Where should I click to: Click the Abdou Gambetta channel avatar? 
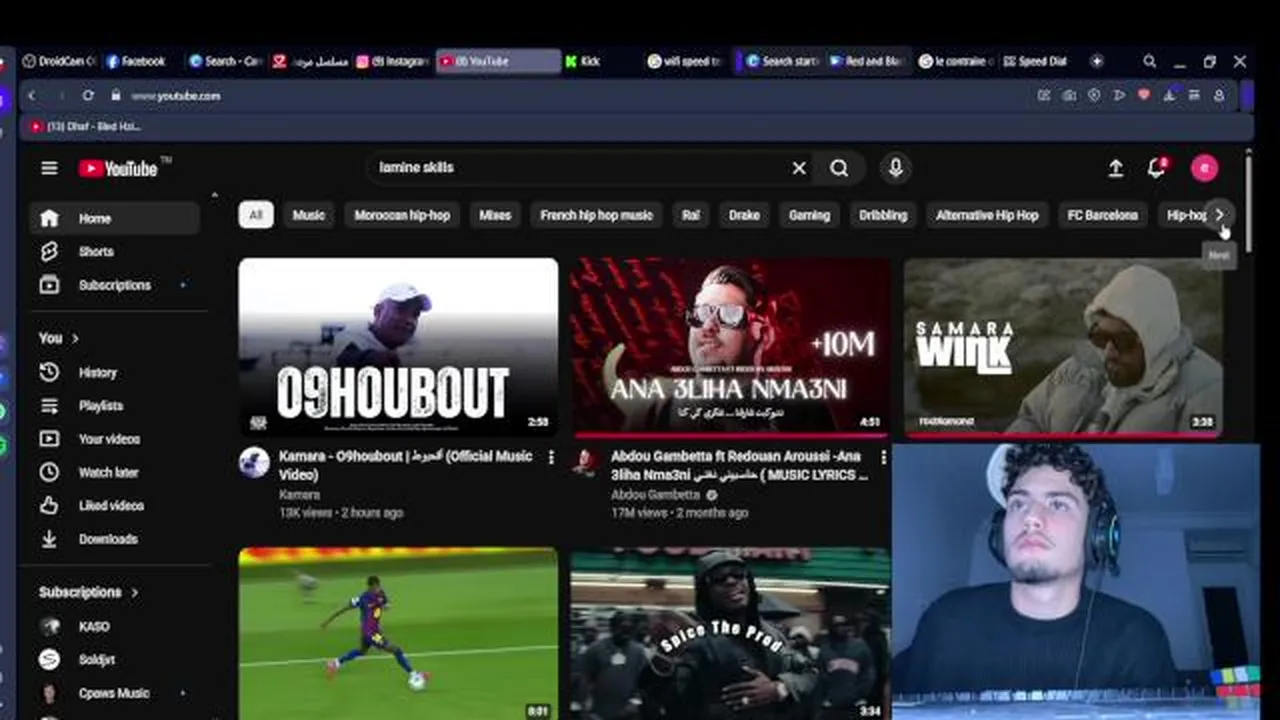click(586, 462)
